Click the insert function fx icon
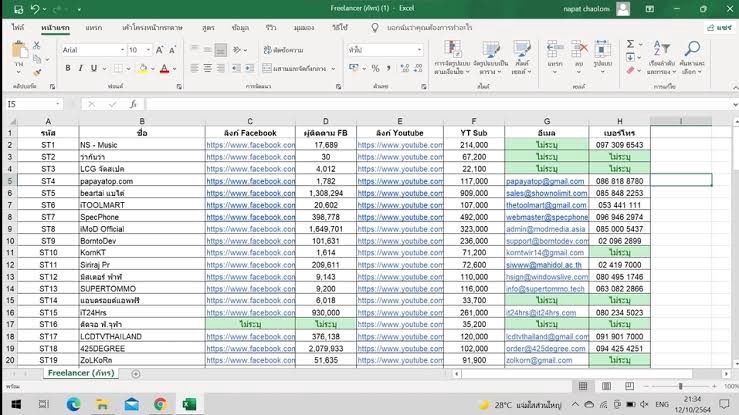739x415 pixels. (133, 104)
